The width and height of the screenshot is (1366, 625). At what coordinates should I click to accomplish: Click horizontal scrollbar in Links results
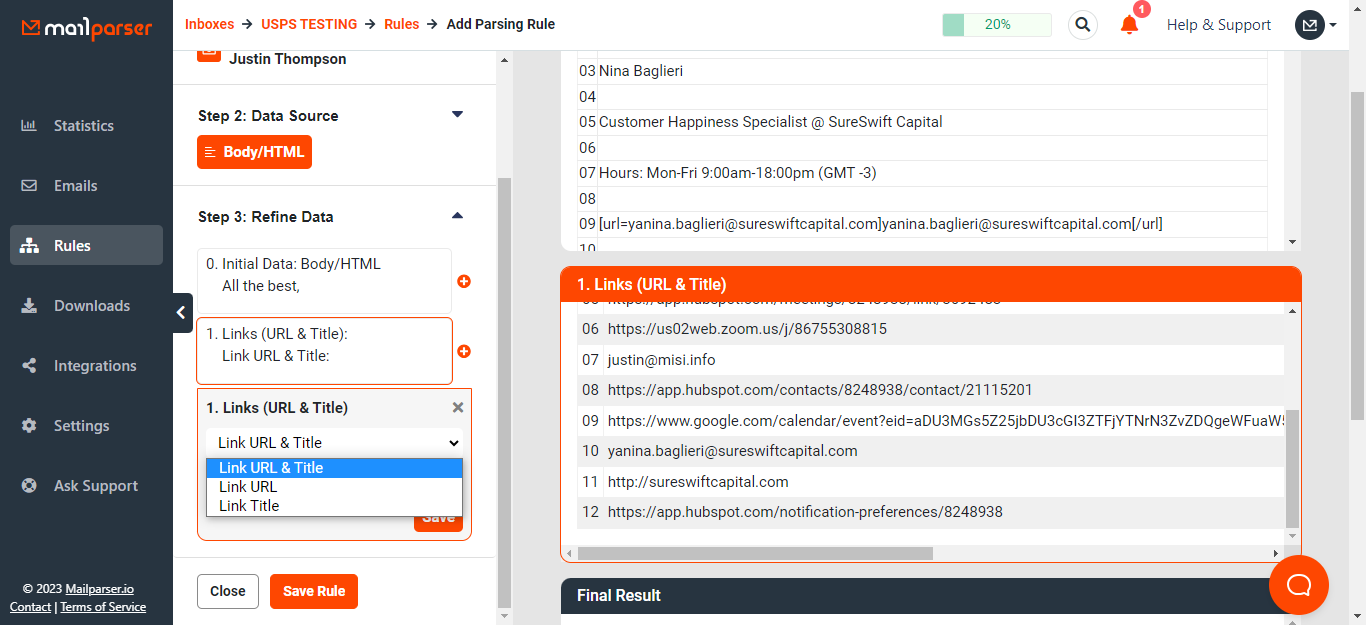(x=755, y=553)
